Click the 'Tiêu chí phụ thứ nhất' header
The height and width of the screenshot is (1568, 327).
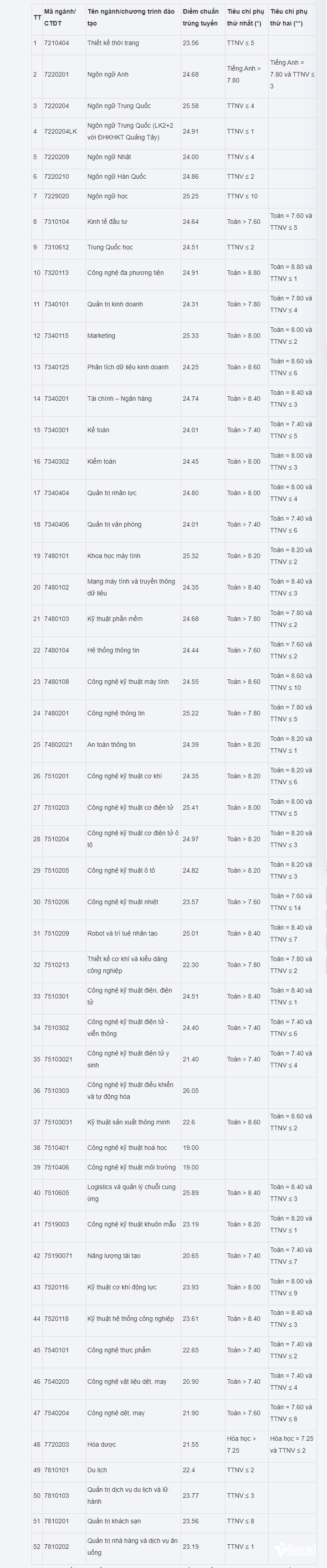(x=245, y=18)
